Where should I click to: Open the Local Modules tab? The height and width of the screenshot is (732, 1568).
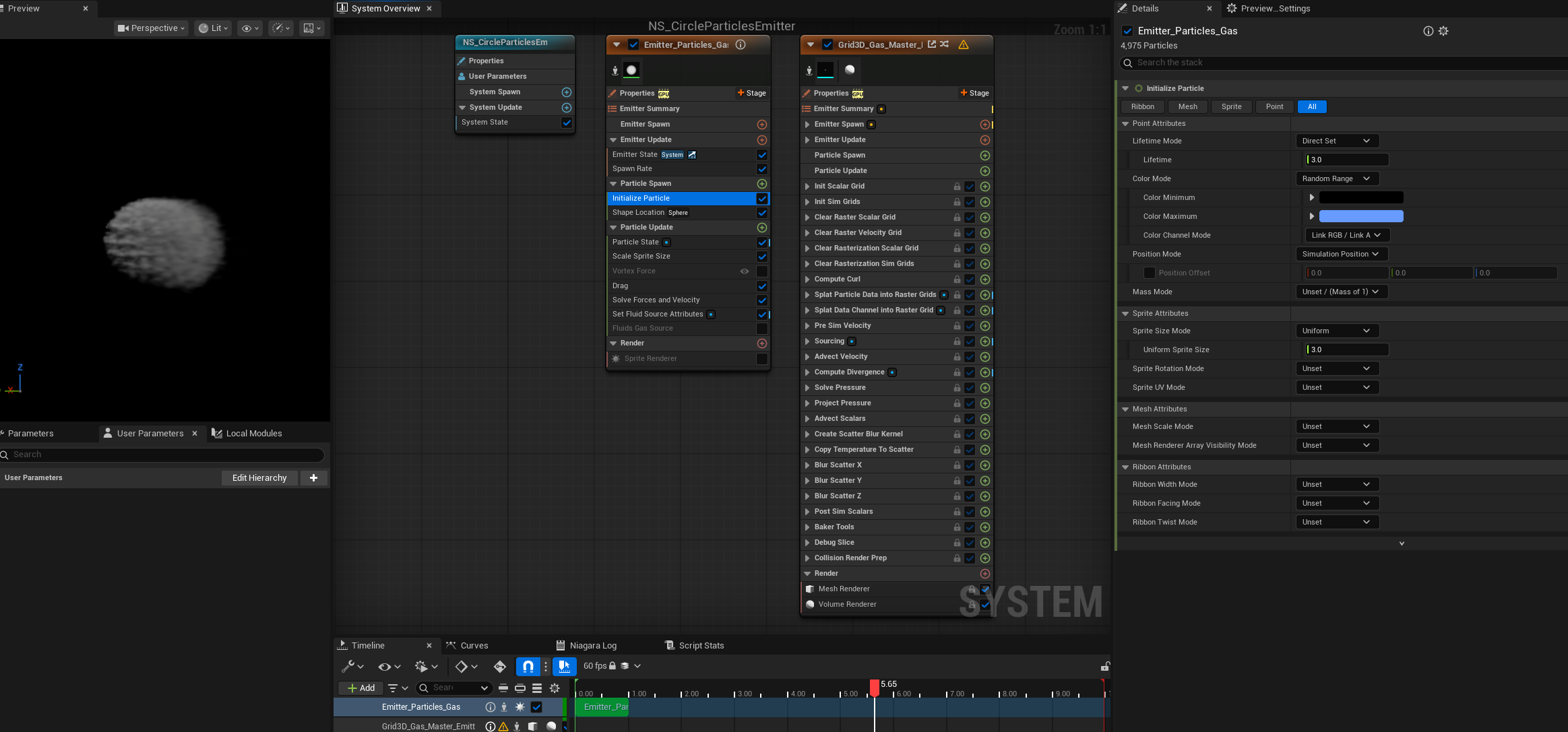pos(253,433)
